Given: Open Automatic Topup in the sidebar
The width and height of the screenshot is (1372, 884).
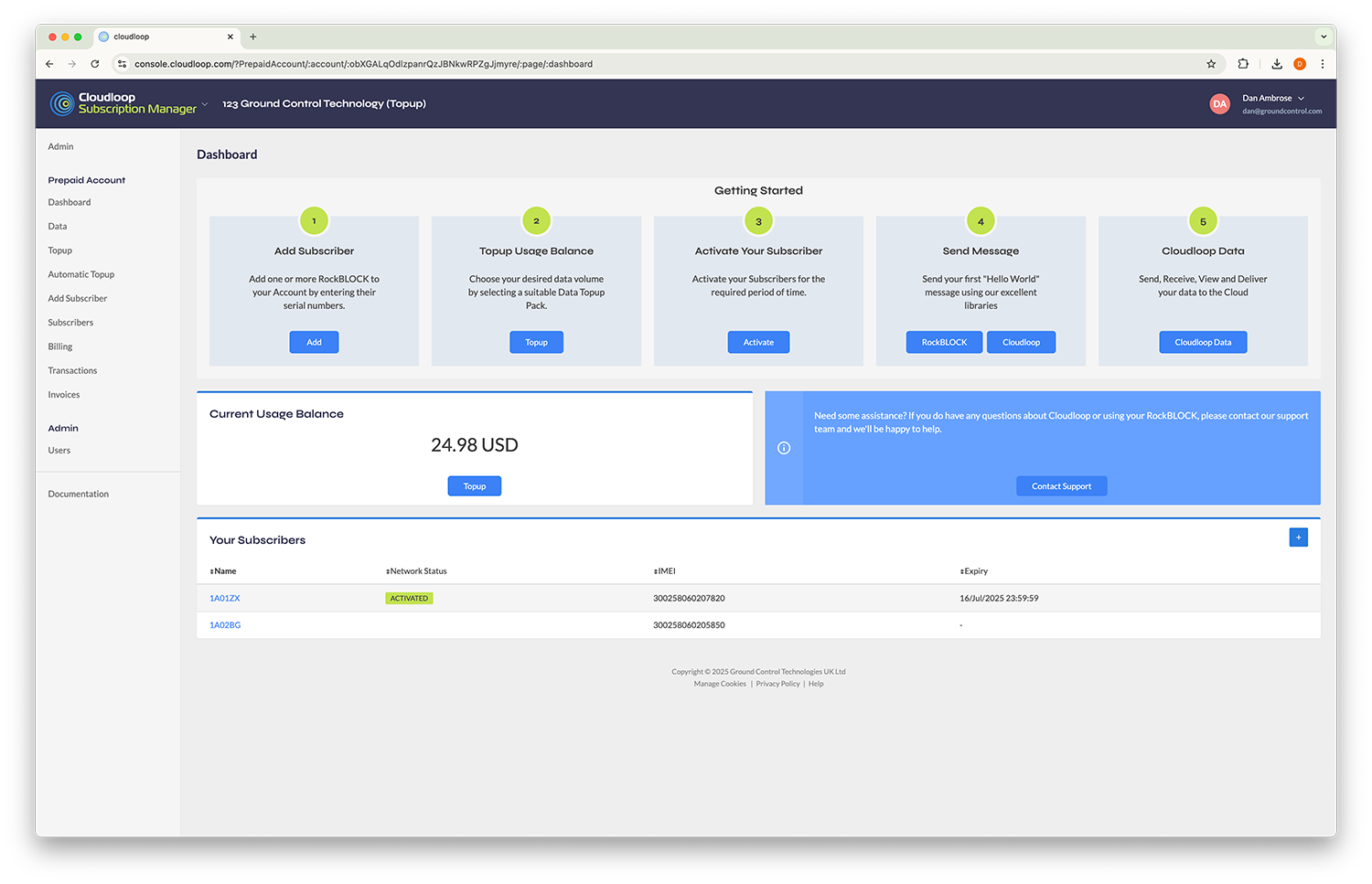Looking at the screenshot, I should point(81,274).
